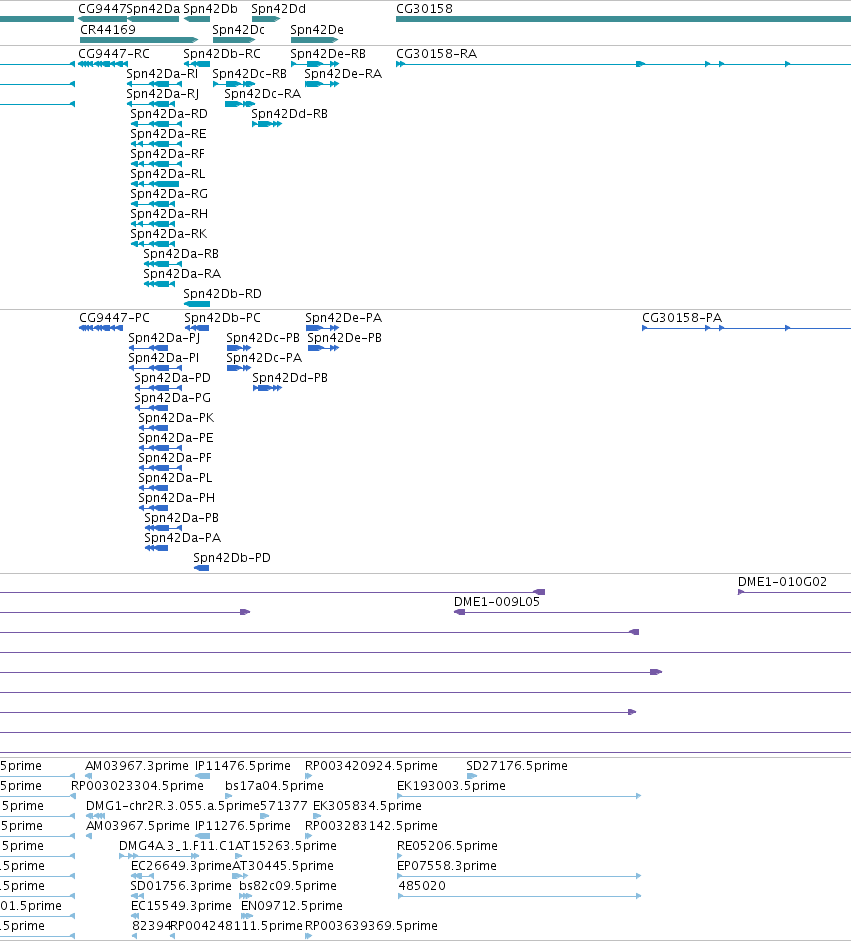Click transcript Spn42Db-RD

tap(223, 293)
